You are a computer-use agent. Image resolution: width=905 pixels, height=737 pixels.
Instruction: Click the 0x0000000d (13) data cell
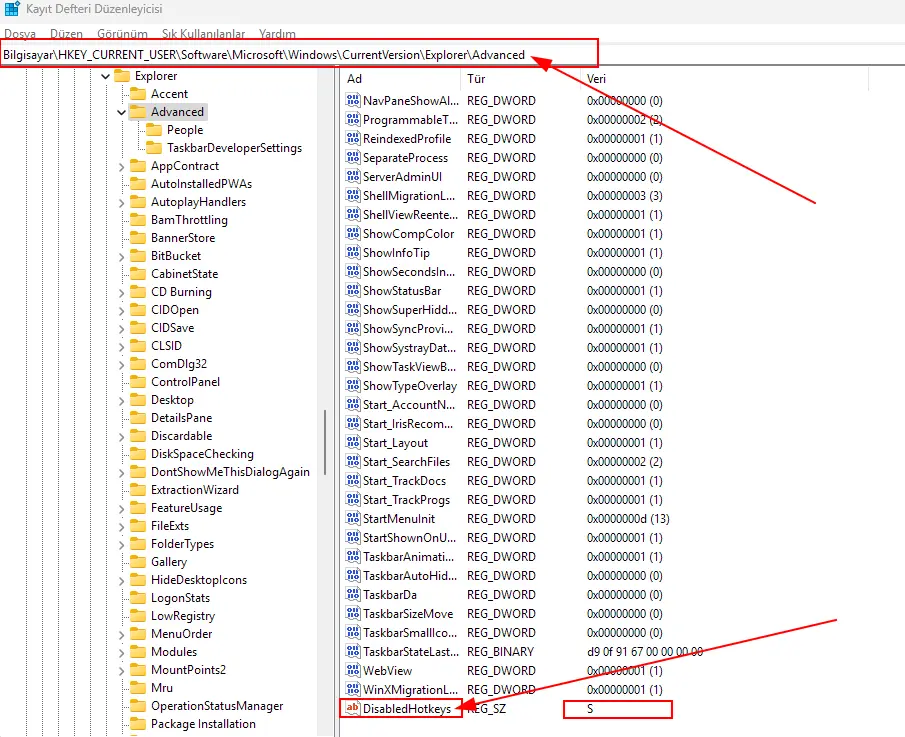click(x=628, y=518)
